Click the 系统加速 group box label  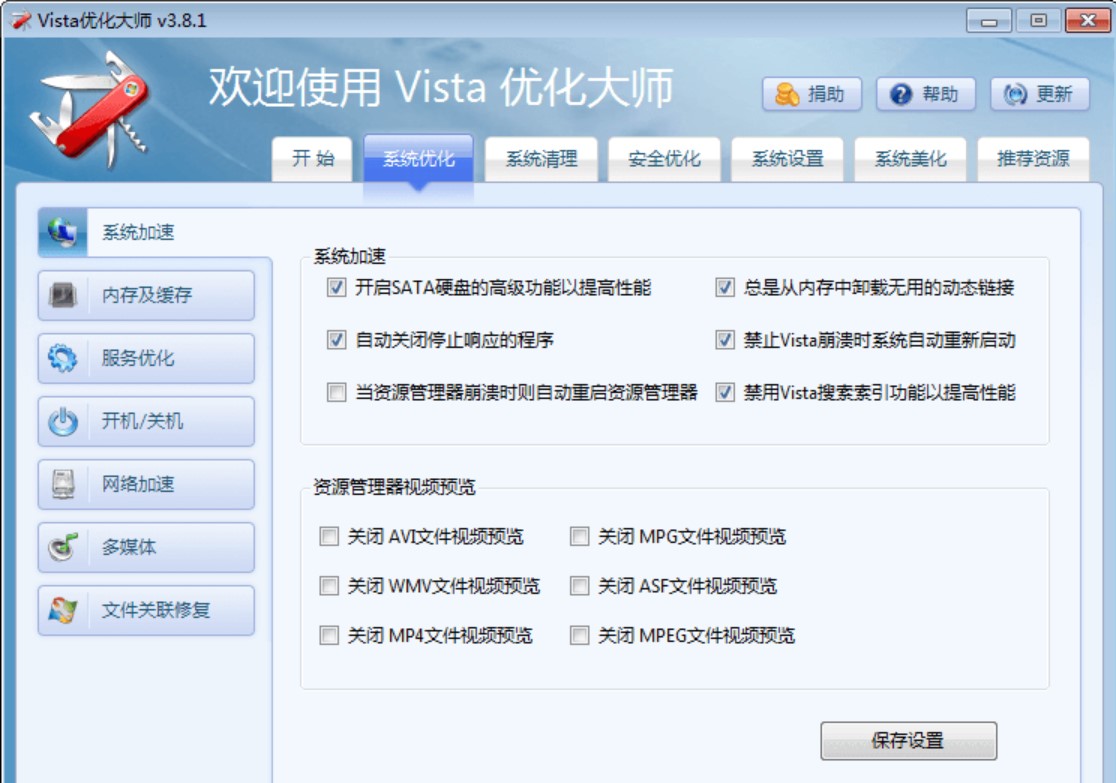pos(349,256)
